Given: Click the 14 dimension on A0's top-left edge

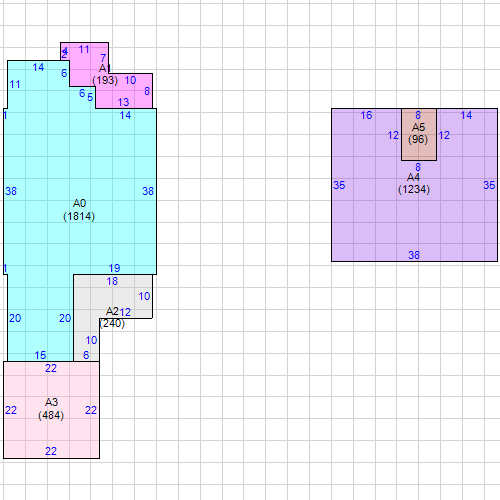Looking at the screenshot, I should (38, 67).
